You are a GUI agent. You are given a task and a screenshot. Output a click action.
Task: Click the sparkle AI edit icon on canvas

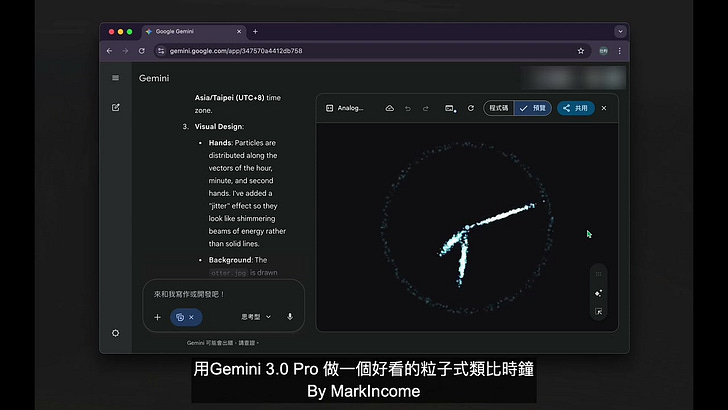[598, 293]
